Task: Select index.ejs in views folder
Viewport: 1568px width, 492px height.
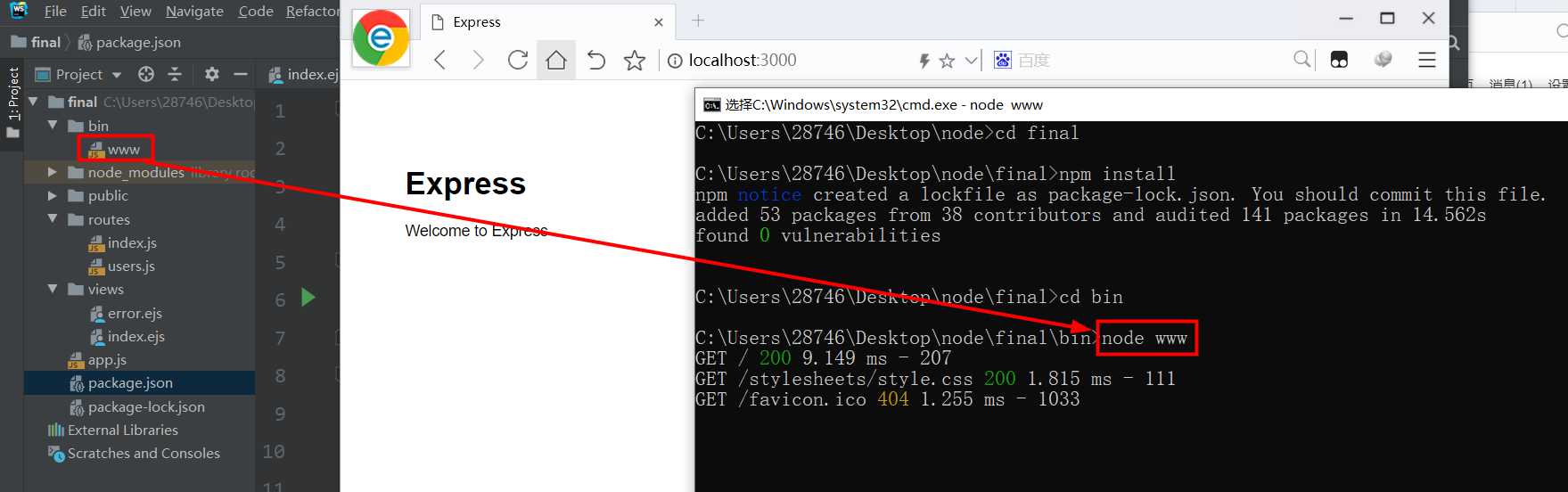Action: click(x=127, y=336)
